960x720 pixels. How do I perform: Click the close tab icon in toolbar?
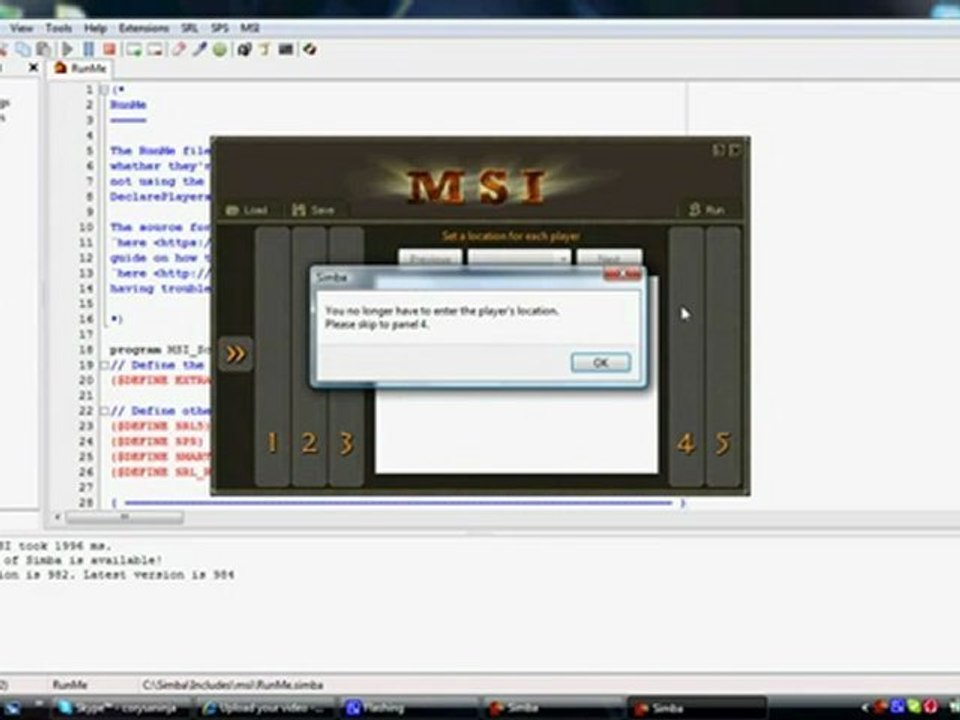[x=154, y=49]
